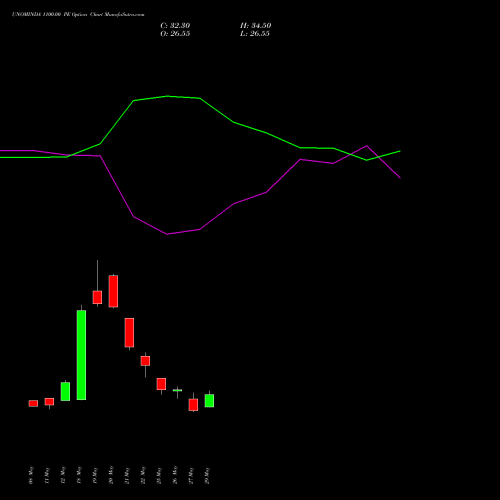Select the red candle with the long upper wick
500x500 pixels.
coord(97,297)
